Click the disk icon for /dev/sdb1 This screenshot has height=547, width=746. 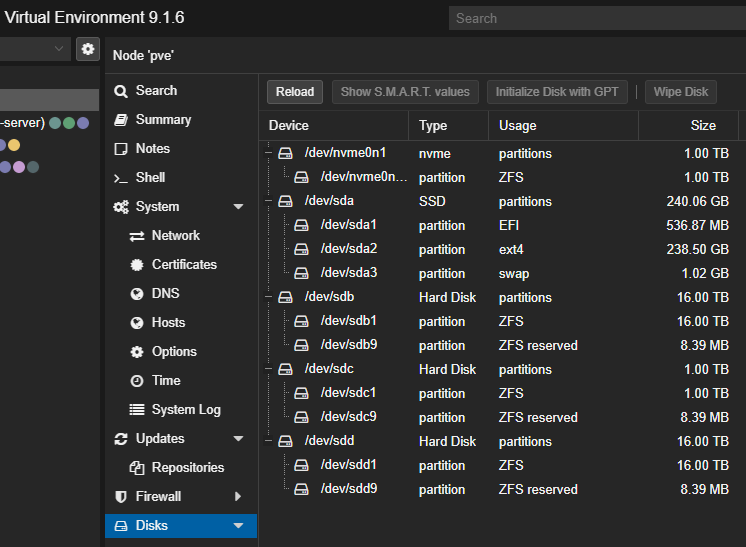pyautogui.click(x=301, y=321)
